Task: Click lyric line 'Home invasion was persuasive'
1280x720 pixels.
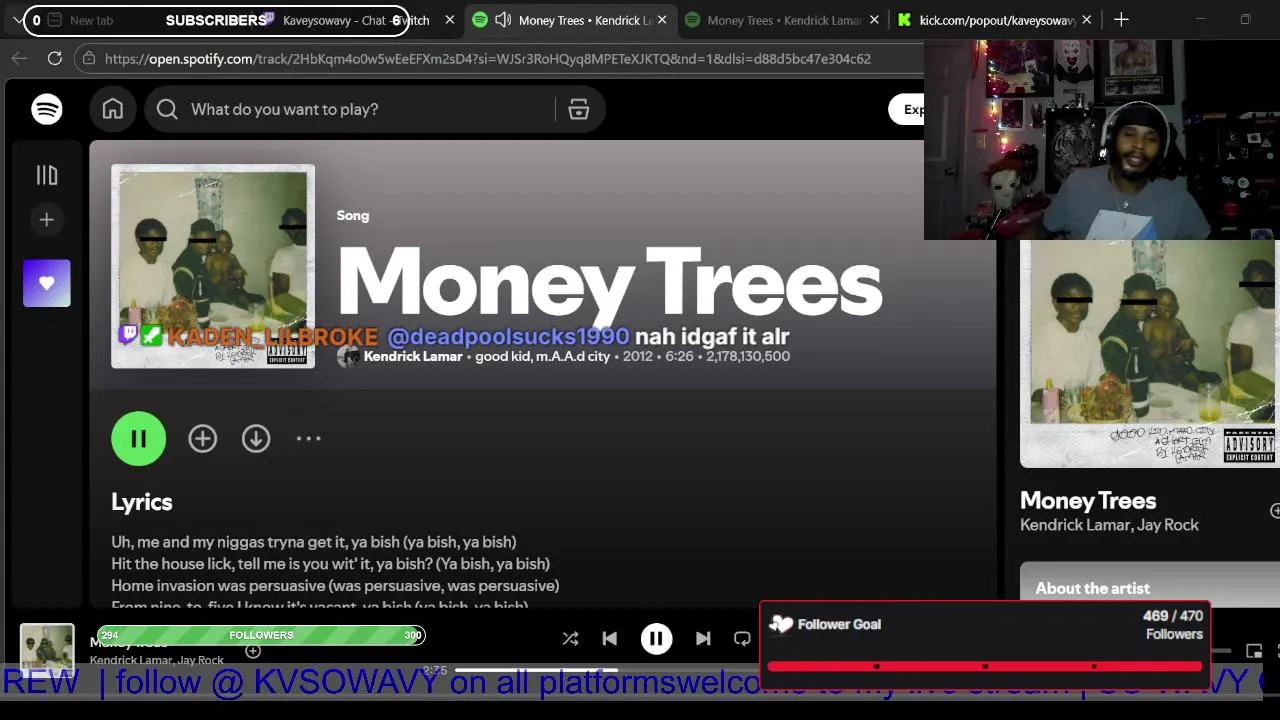Action: coord(335,586)
